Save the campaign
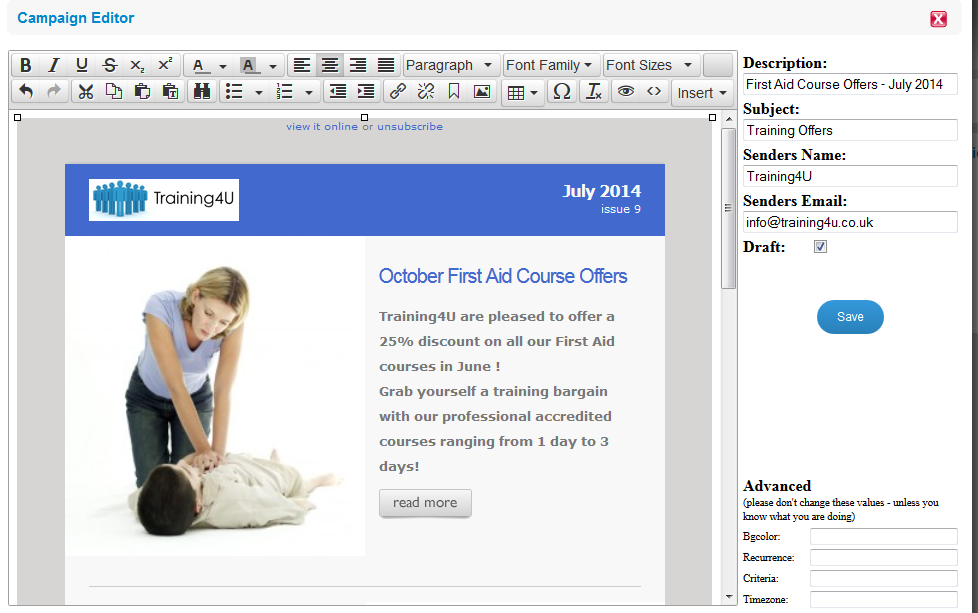This screenshot has width=978, height=613. 850,317
